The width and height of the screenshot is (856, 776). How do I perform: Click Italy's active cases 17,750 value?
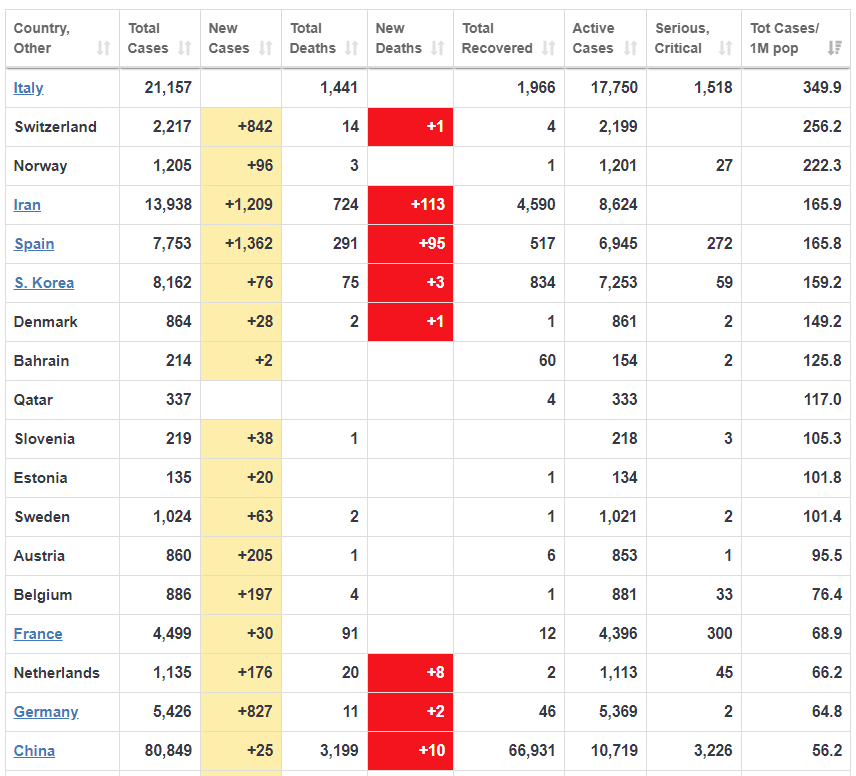click(x=614, y=87)
